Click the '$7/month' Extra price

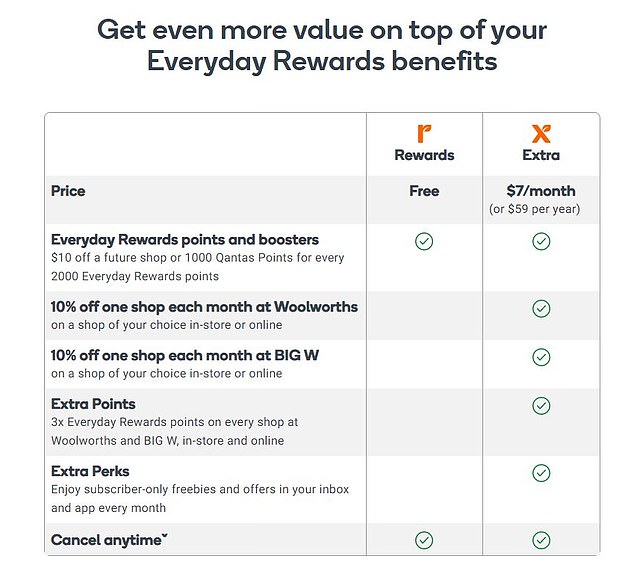pos(541,191)
